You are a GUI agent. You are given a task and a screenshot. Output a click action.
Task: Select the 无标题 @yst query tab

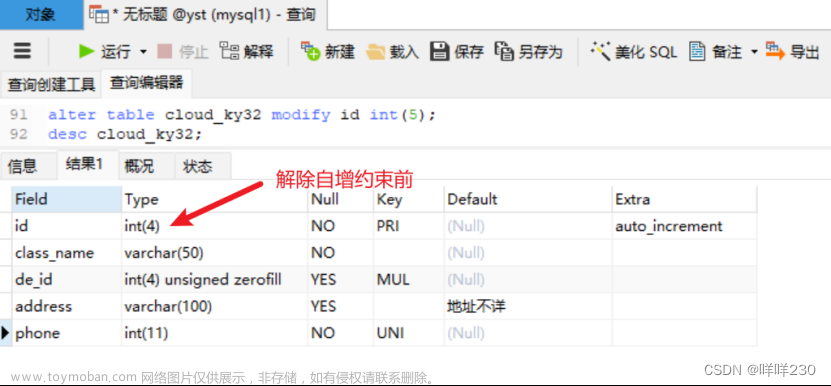point(205,14)
